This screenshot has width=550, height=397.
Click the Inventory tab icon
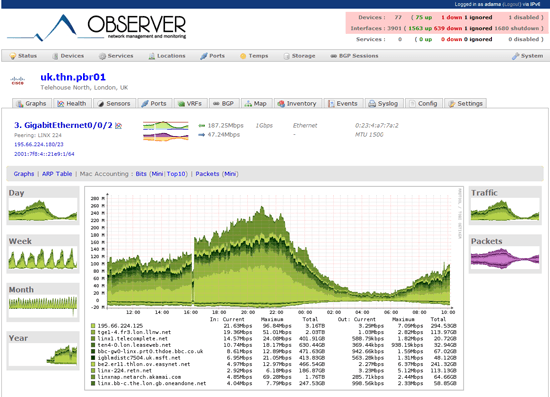281,104
